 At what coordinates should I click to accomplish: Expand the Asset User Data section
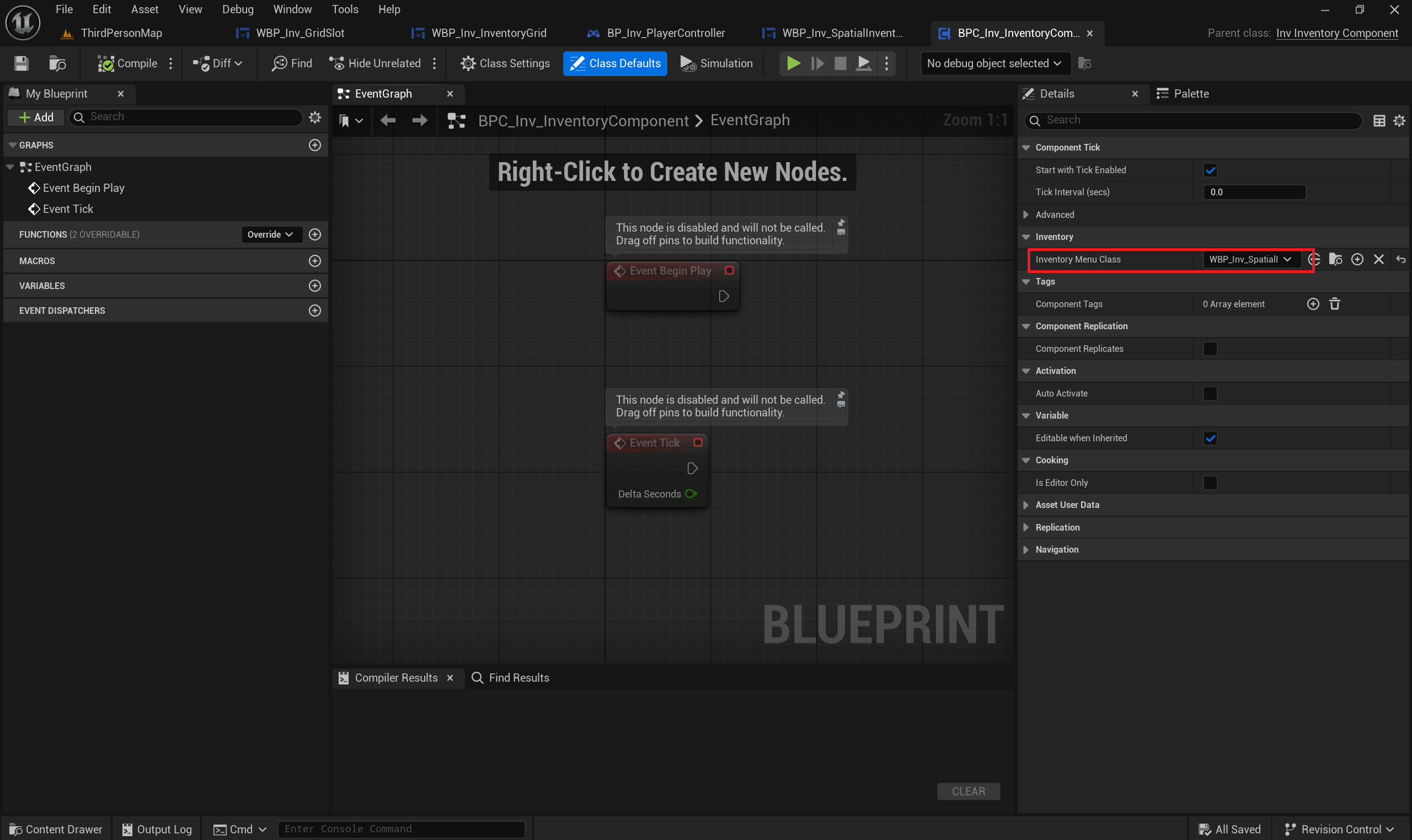click(x=1025, y=505)
